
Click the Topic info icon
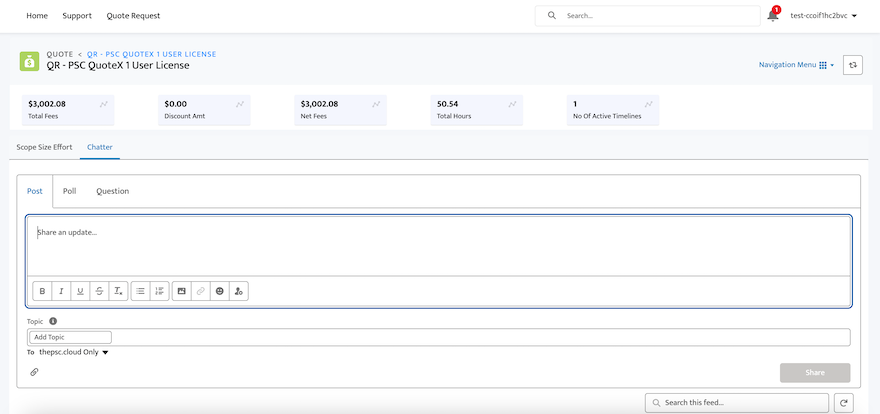[x=53, y=321]
